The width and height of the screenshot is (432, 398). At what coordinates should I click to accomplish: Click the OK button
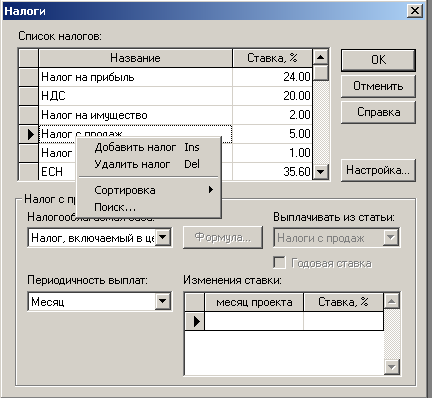378,60
